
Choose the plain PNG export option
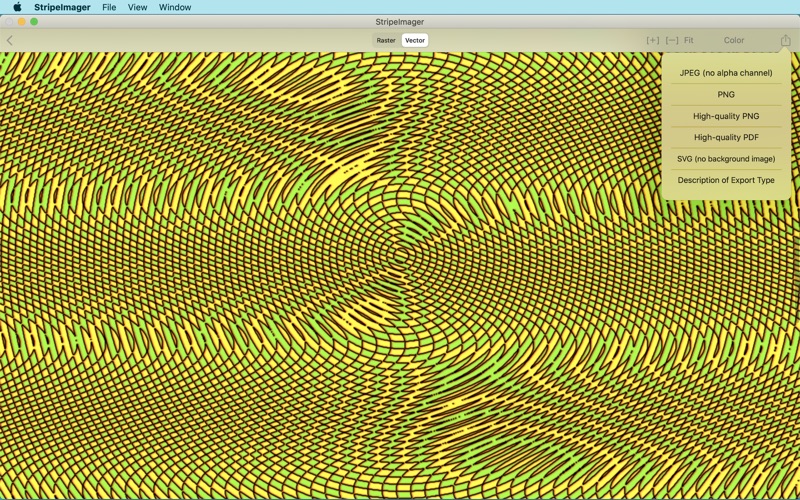(726, 94)
